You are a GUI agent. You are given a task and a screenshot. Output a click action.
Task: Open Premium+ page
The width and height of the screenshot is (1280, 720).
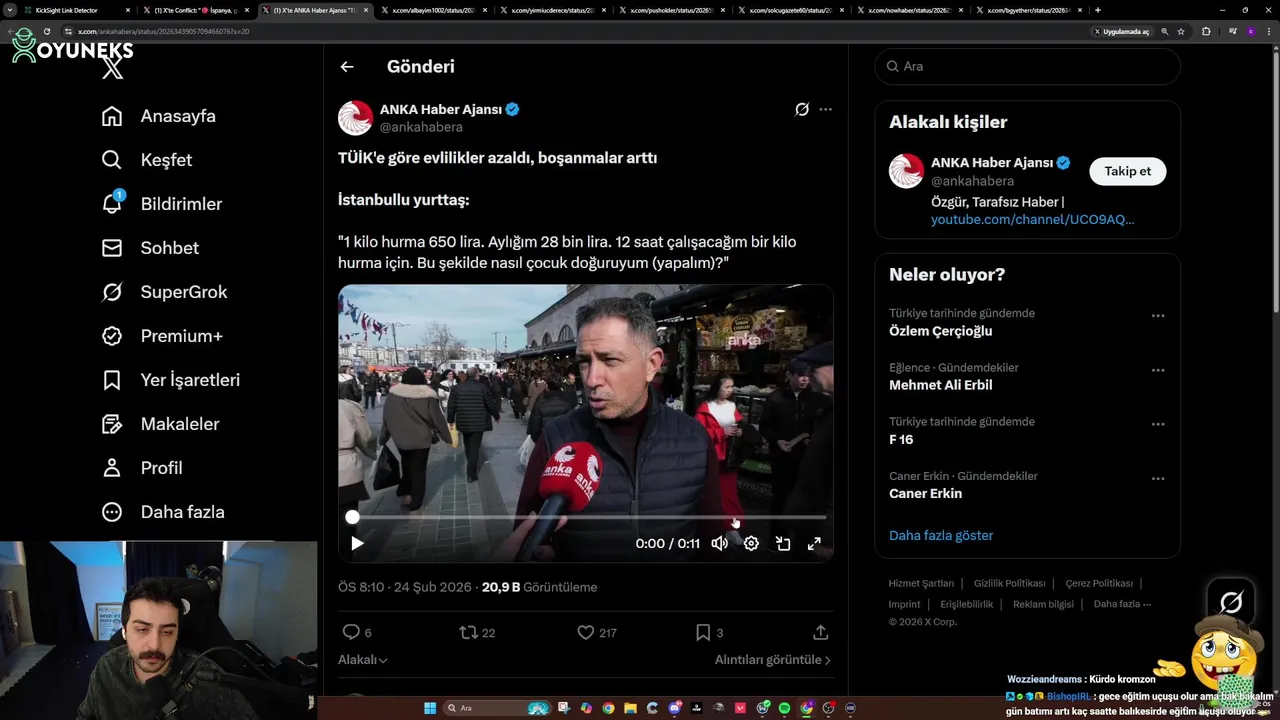click(x=161, y=336)
